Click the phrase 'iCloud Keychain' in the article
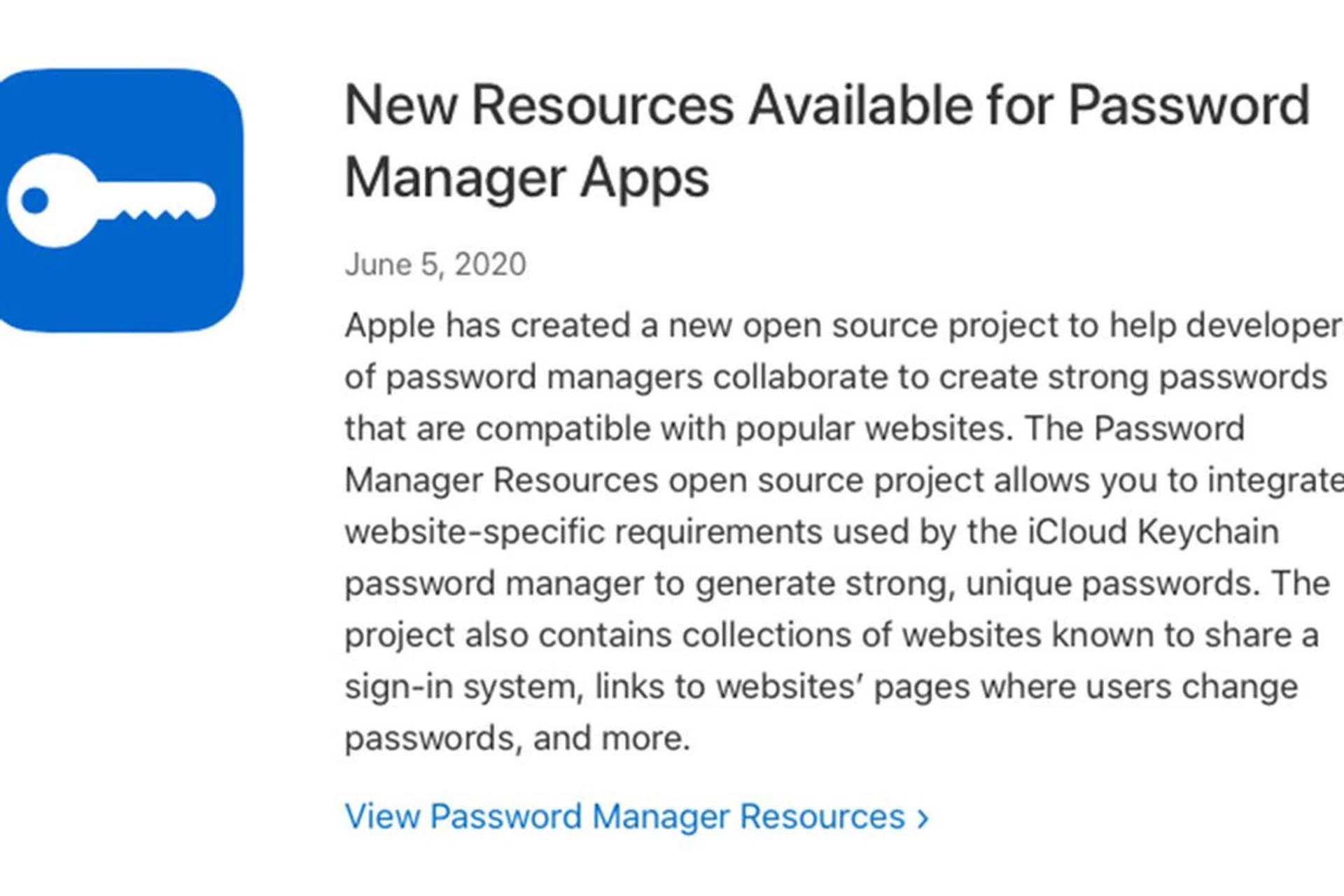 [x=1153, y=532]
